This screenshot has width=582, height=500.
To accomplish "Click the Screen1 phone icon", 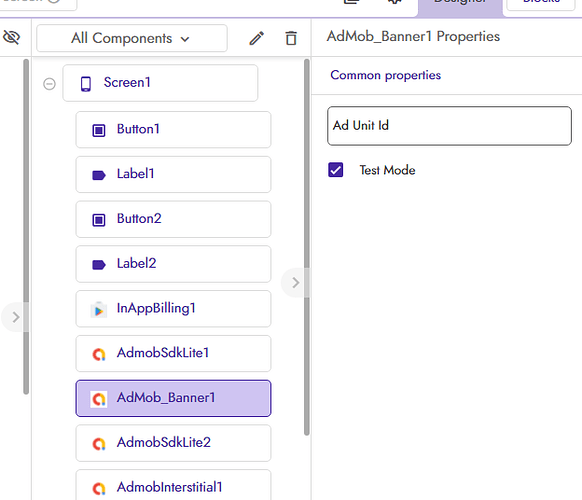I will click(86, 84).
